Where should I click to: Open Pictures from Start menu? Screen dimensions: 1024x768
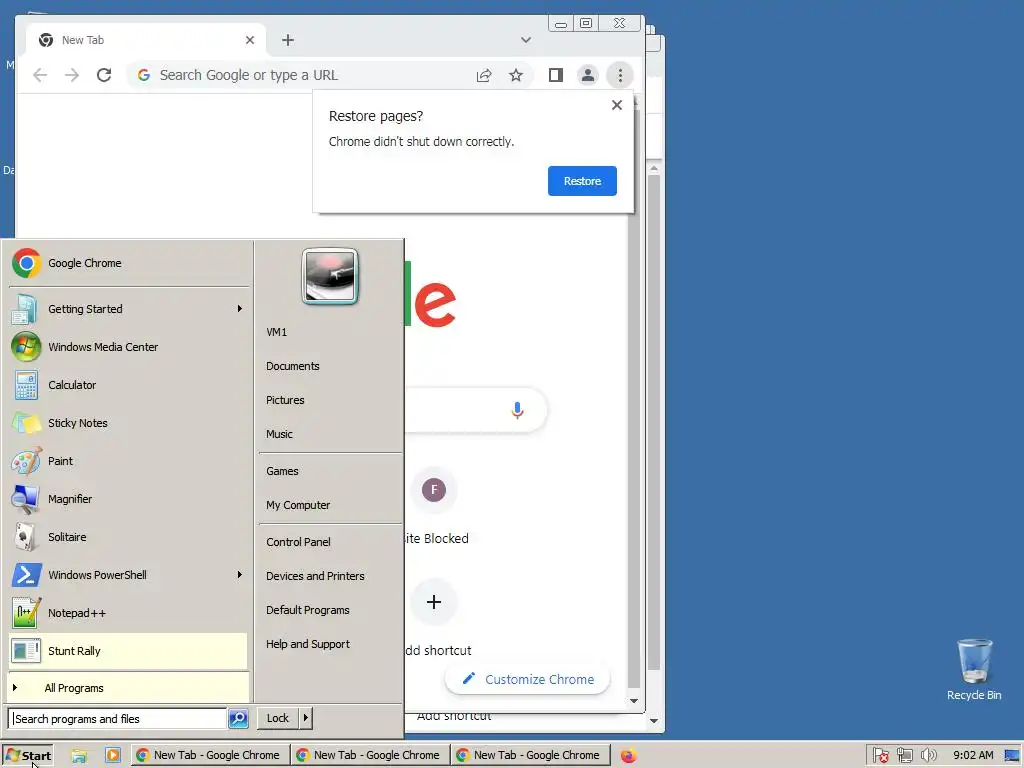click(330, 400)
